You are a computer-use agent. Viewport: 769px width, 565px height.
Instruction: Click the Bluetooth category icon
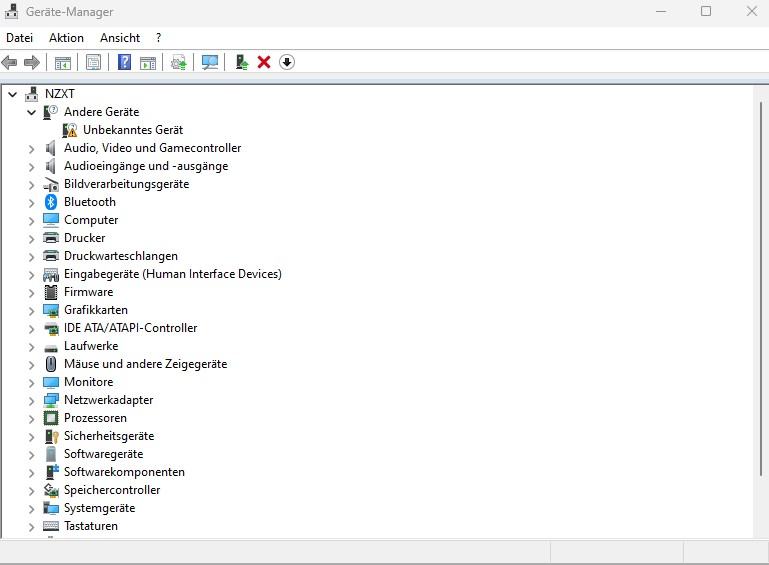point(51,202)
